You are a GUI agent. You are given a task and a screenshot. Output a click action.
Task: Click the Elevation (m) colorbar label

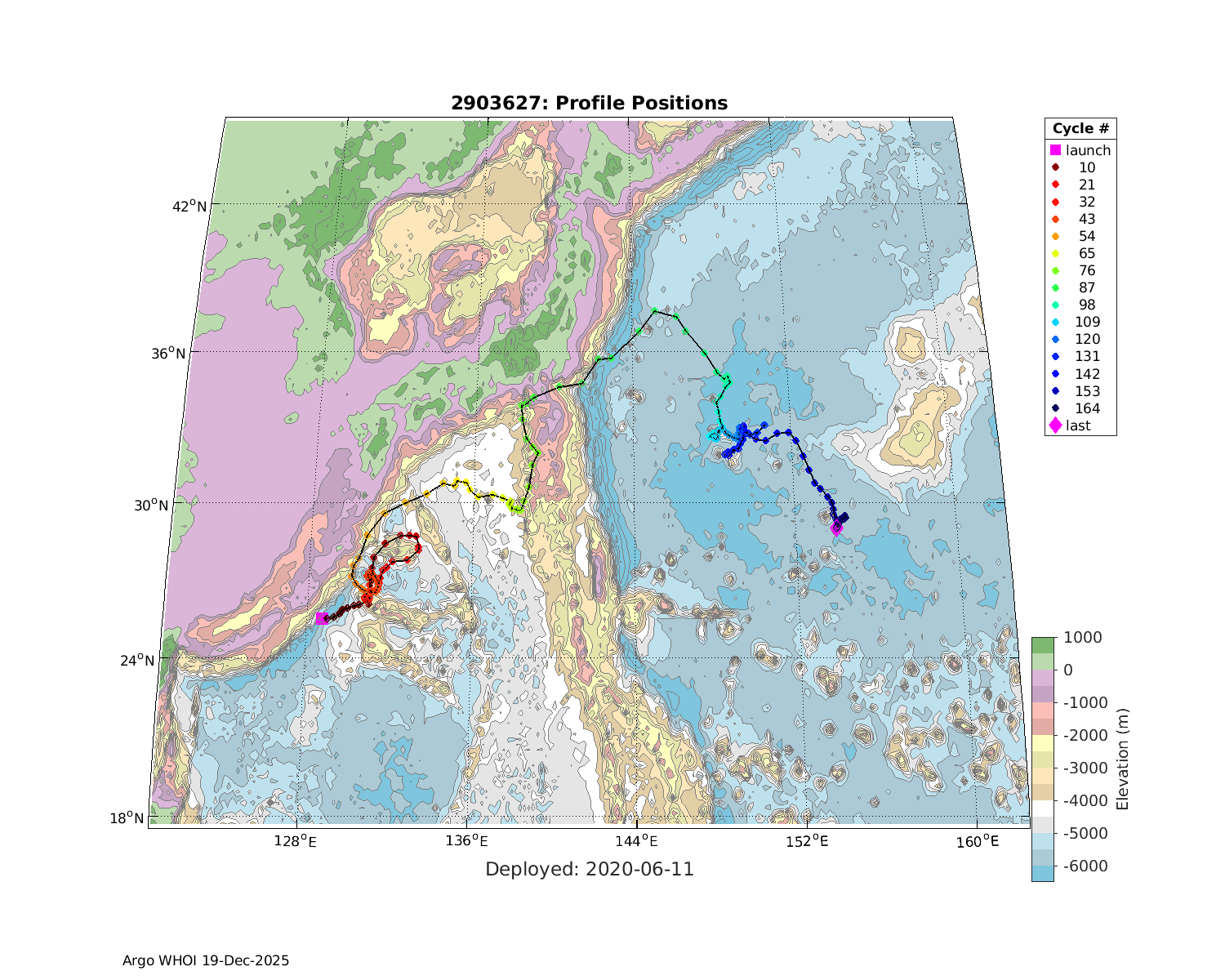coord(1122,759)
